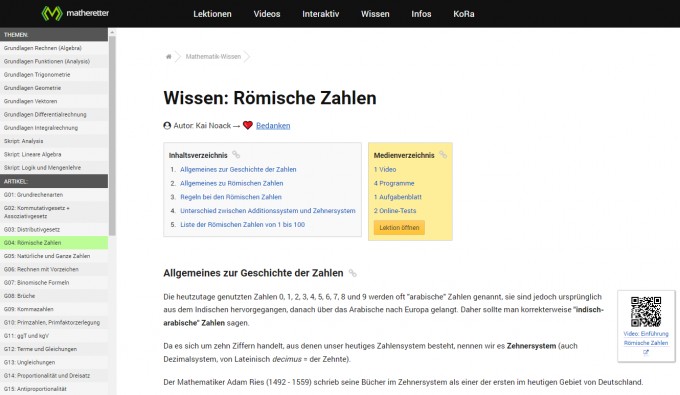680x395 pixels.
Task: Jump to Allgemeines zu Römischen Zahlen
Action: point(232,183)
